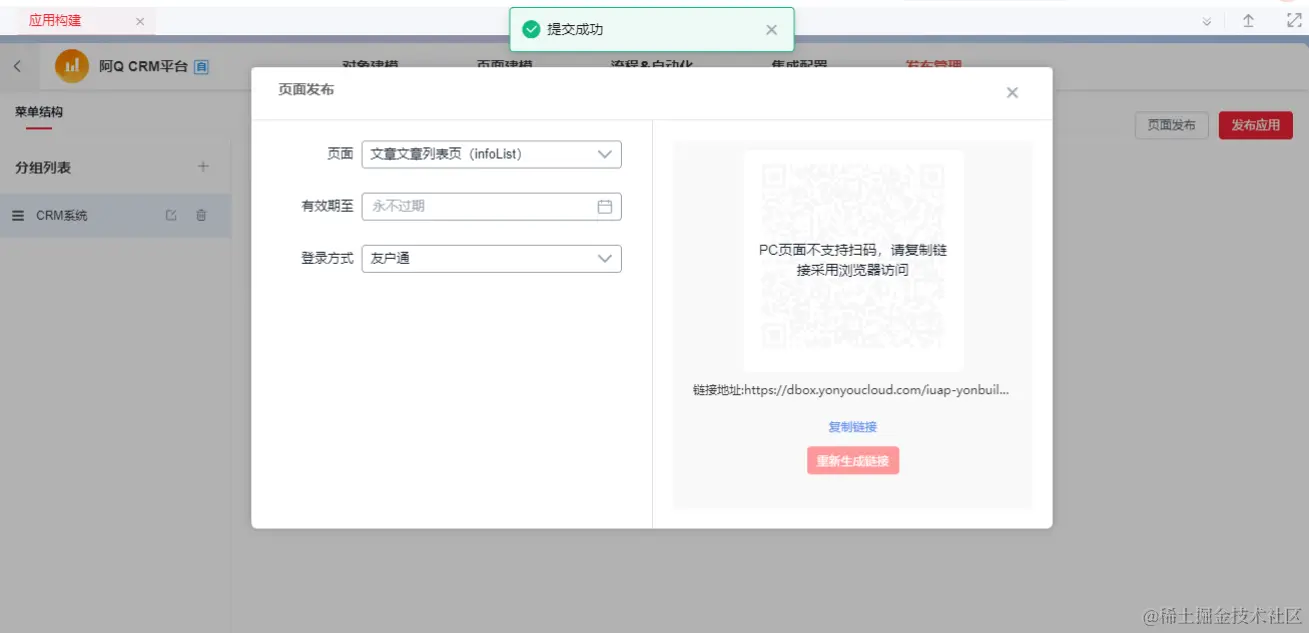Click the back arrow beside the app logo
The width and height of the screenshot is (1309, 633).
click(17, 67)
